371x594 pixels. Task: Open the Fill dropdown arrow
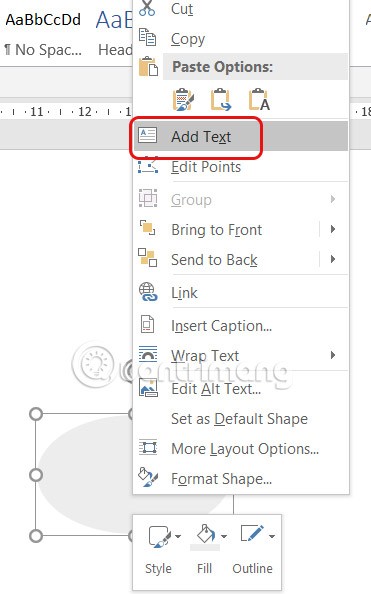coord(224,536)
